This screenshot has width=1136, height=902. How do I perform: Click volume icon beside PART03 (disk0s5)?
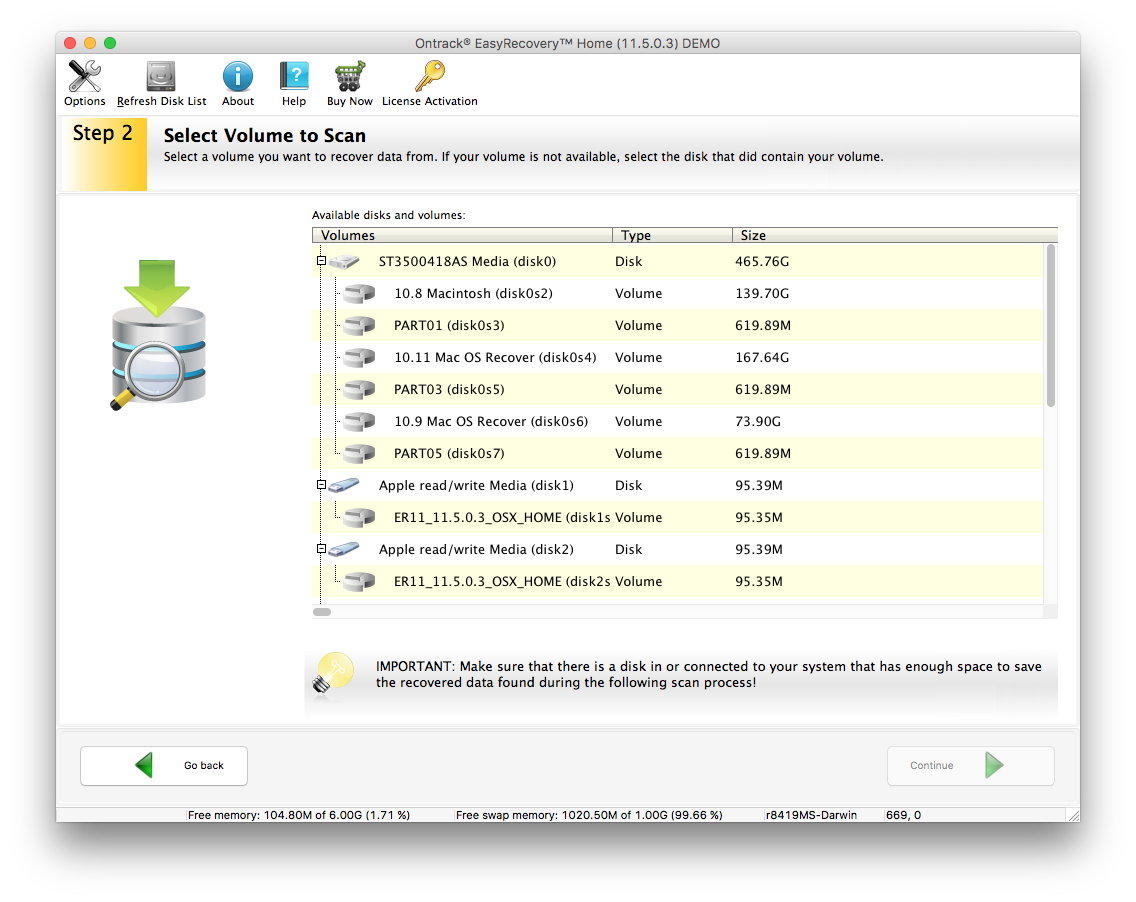pos(359,389)
